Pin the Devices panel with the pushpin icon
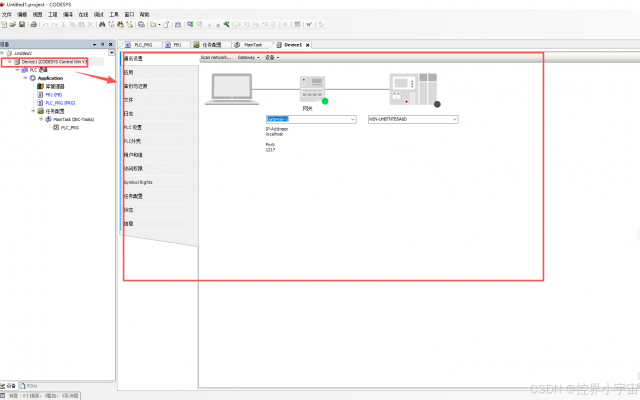 click(103, 45)
